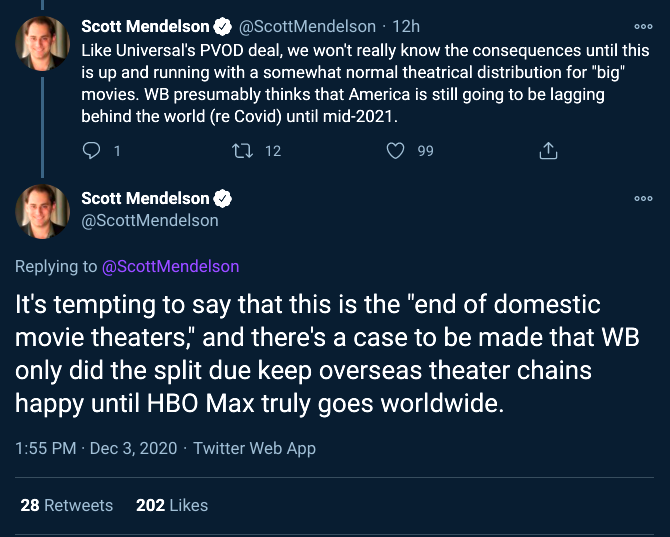Image resolution: width=670 pixels, height=537 pixels.
Task: View the 202 Likes list
Action: click(x=172, y=505)
